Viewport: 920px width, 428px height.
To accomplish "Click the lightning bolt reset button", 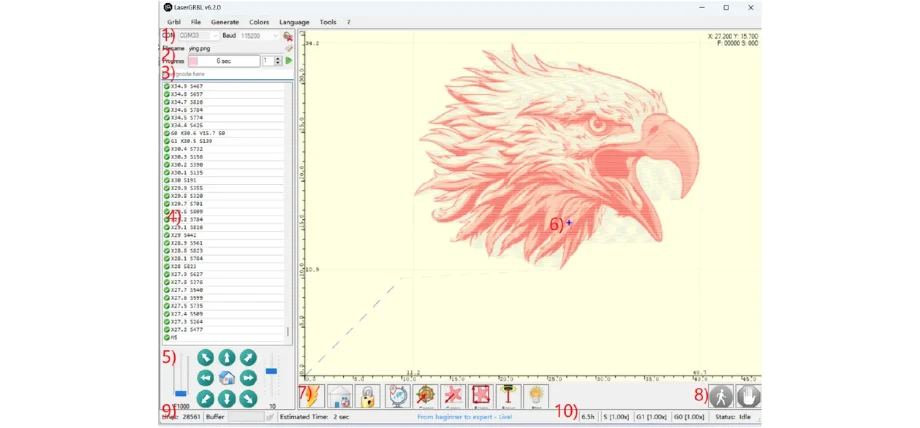I will (x=312, y=396).
